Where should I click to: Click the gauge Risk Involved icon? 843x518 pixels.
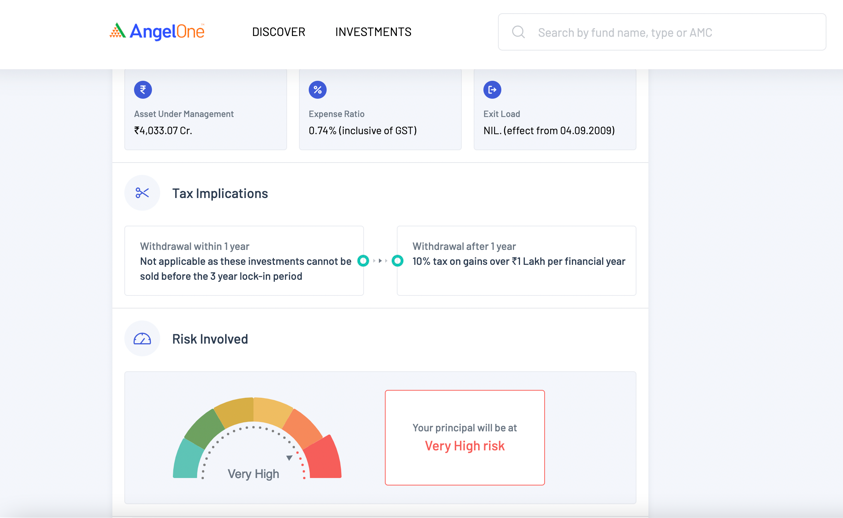(142, 339)
